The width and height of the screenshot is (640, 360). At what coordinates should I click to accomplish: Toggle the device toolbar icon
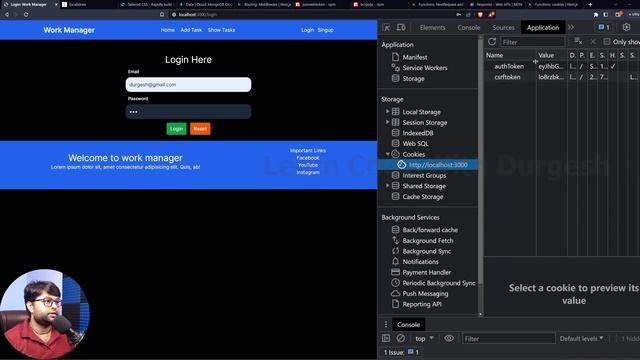401,27
